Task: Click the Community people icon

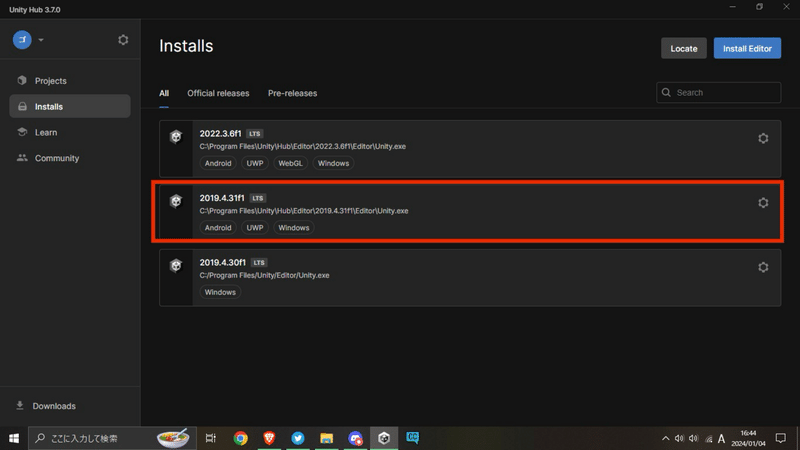Action: [22, 158]
